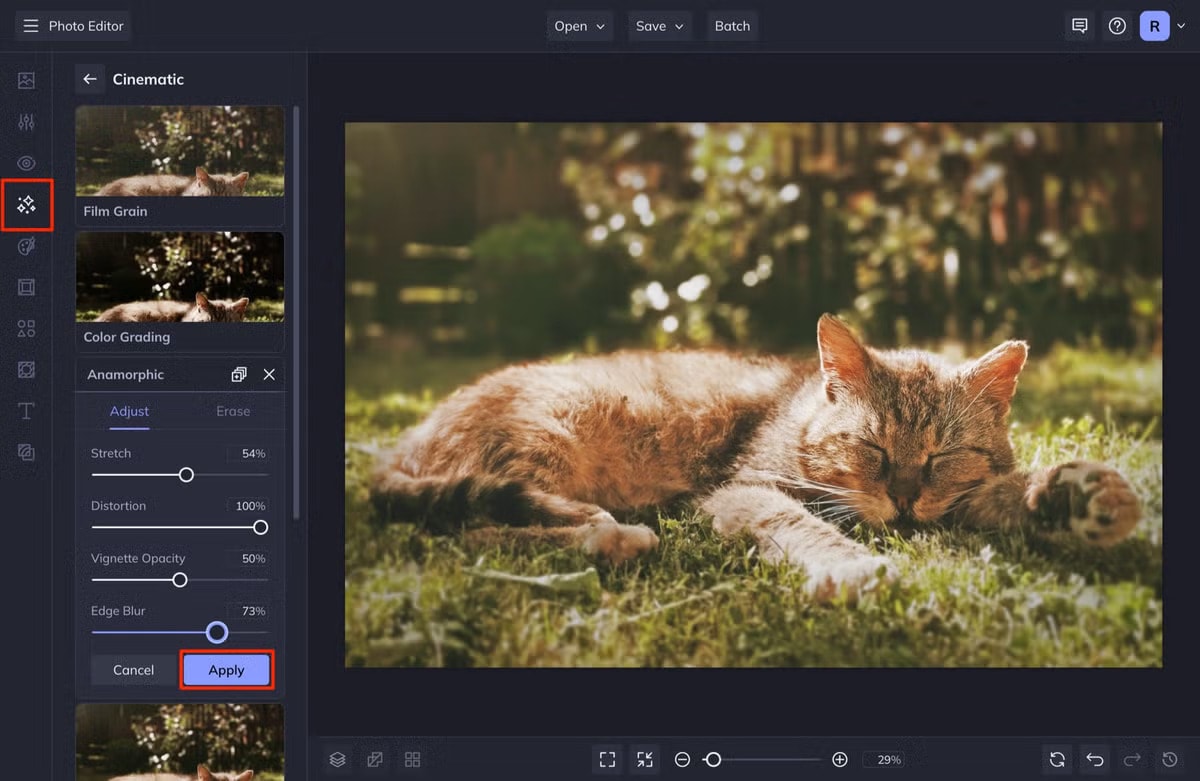Image resolution: width=1200 pixels, height=781 pixels.
Task: Open the Layers icon in bottom bar
Action: [338, 760]
